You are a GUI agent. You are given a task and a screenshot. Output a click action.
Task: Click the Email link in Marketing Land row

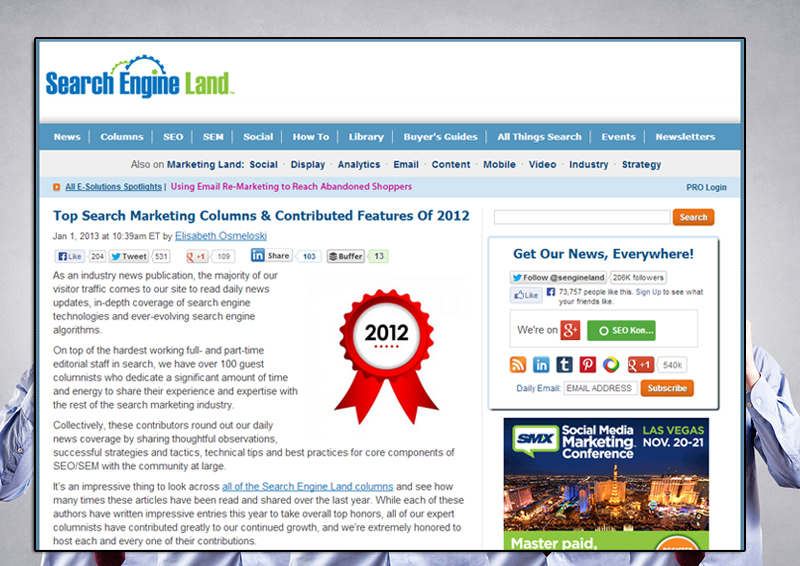pos(406,164)
